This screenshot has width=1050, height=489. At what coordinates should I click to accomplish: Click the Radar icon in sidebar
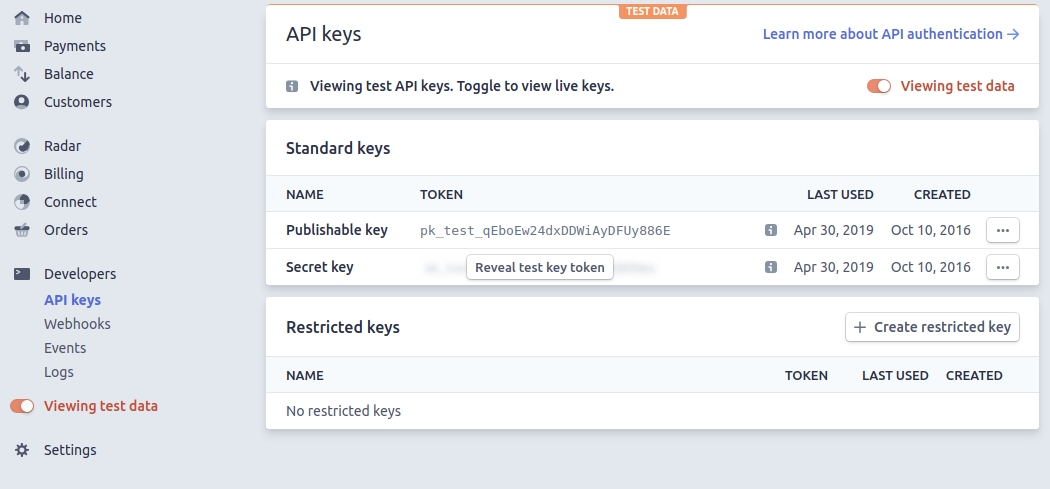coord(22,146)
